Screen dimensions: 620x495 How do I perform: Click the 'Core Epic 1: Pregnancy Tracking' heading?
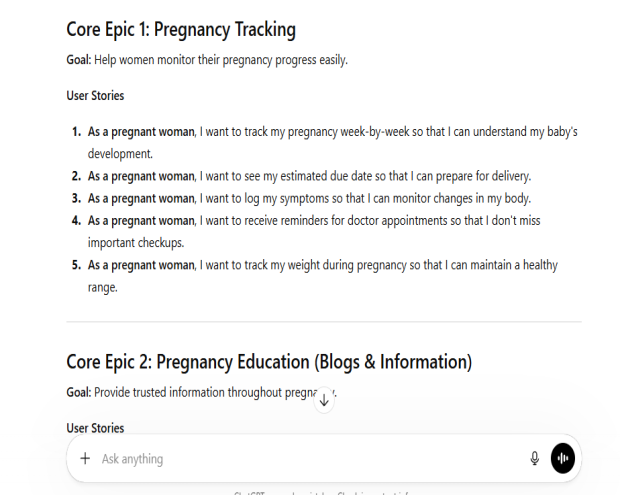pos(180,30)
